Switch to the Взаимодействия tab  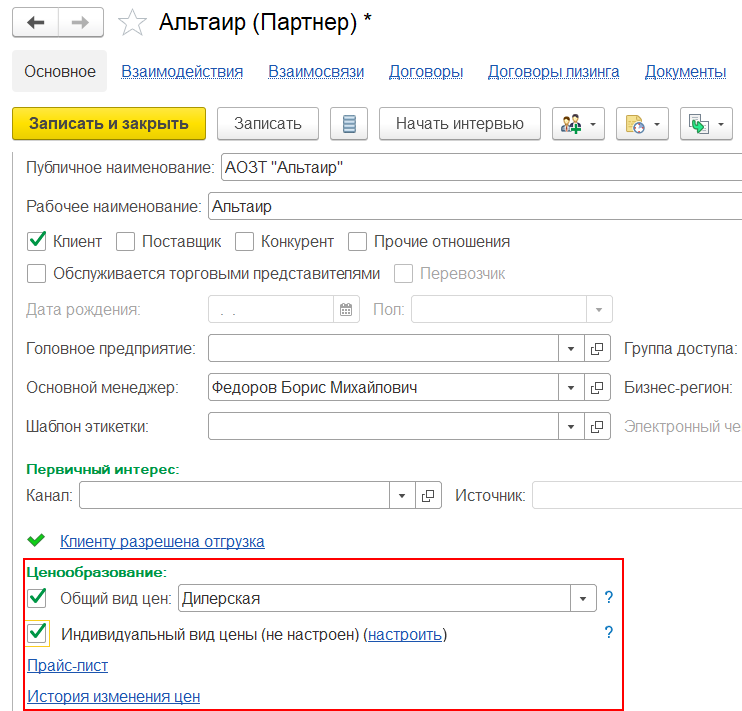182,71
